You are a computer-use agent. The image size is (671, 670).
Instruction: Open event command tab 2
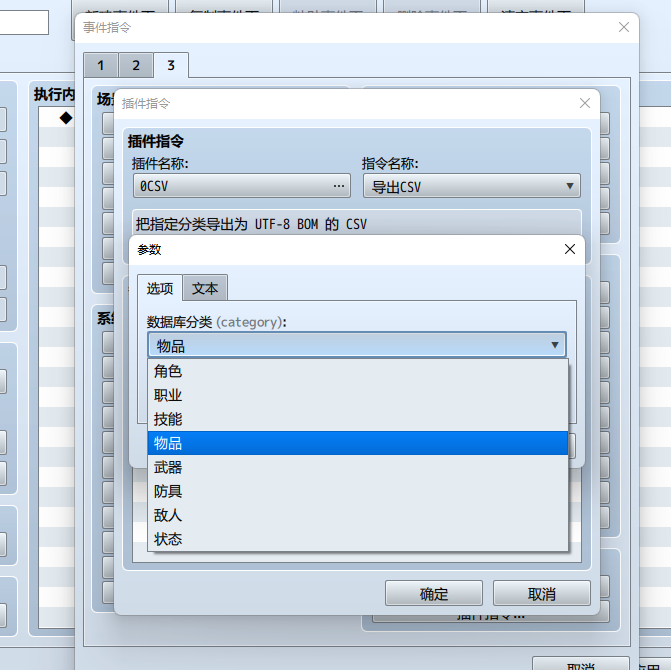tap(136, 65)
